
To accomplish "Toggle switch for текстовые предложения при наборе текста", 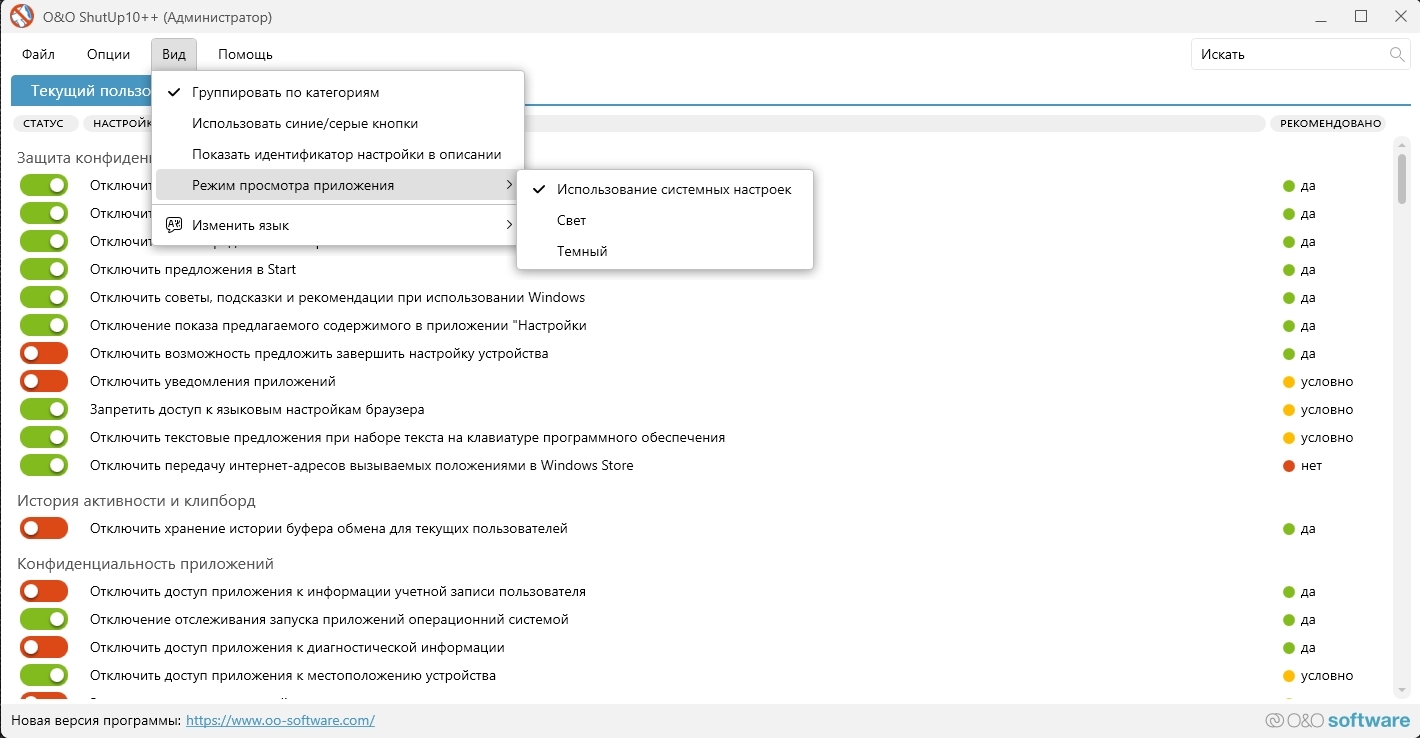I will [44, 437].
